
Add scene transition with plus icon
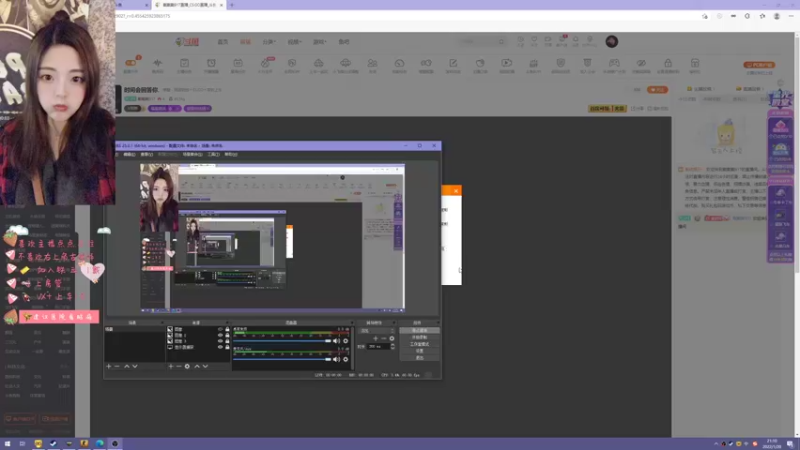point(376,338)
